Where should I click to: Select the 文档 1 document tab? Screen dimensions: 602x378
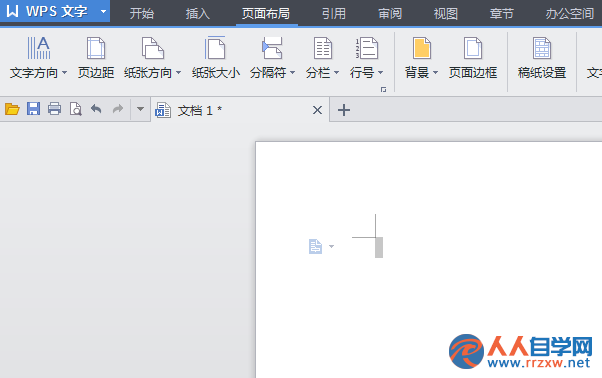[x=240, y=110]
